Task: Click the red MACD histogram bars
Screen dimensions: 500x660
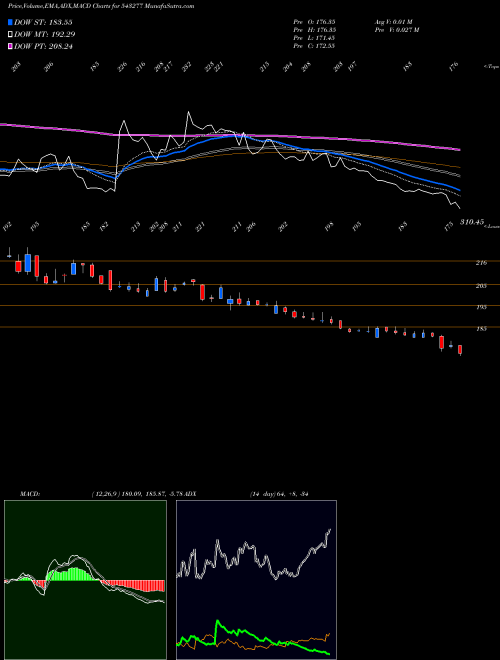Action: (x=135, y=585)
